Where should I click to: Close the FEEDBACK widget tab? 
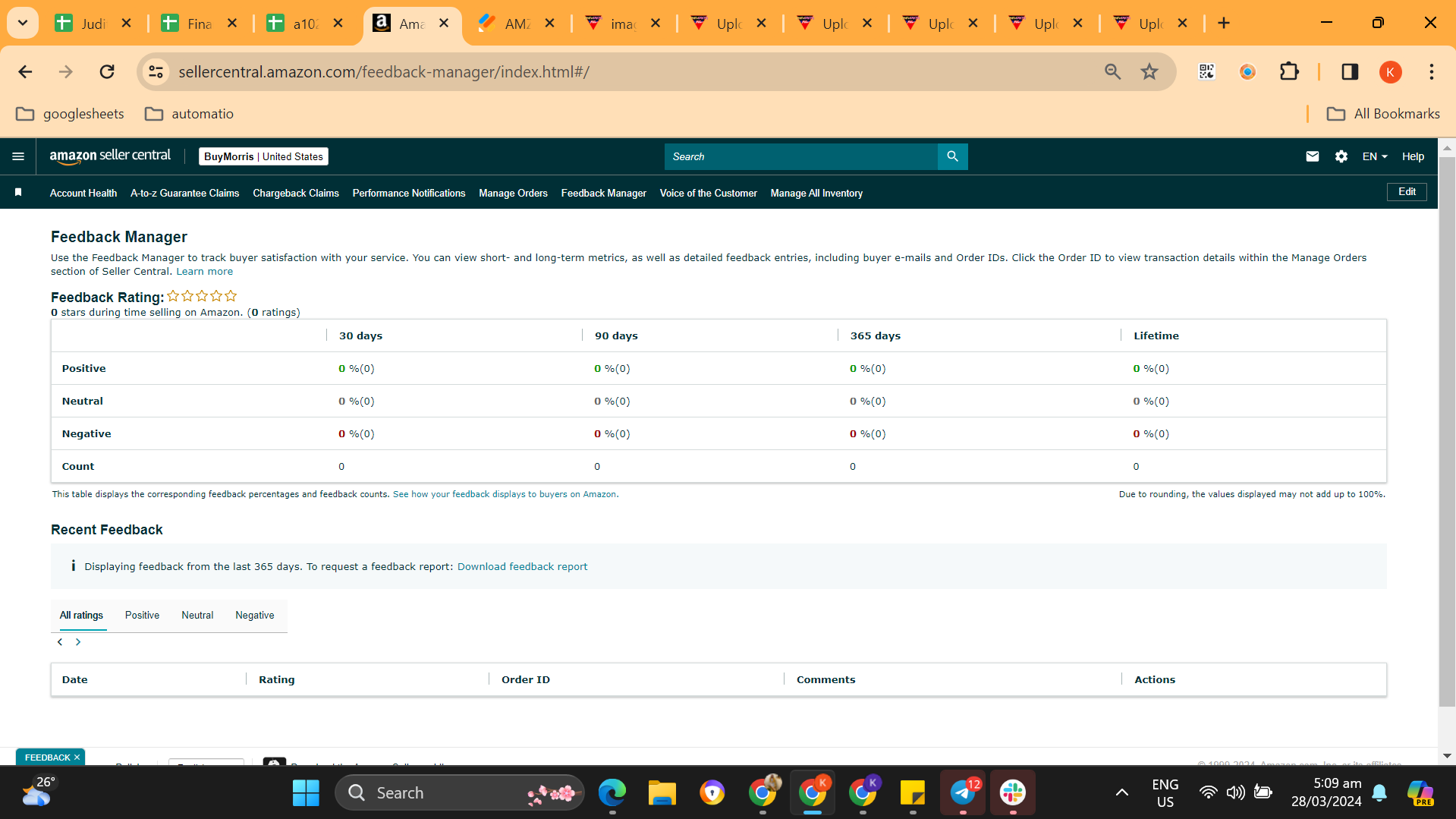[77, 758]
